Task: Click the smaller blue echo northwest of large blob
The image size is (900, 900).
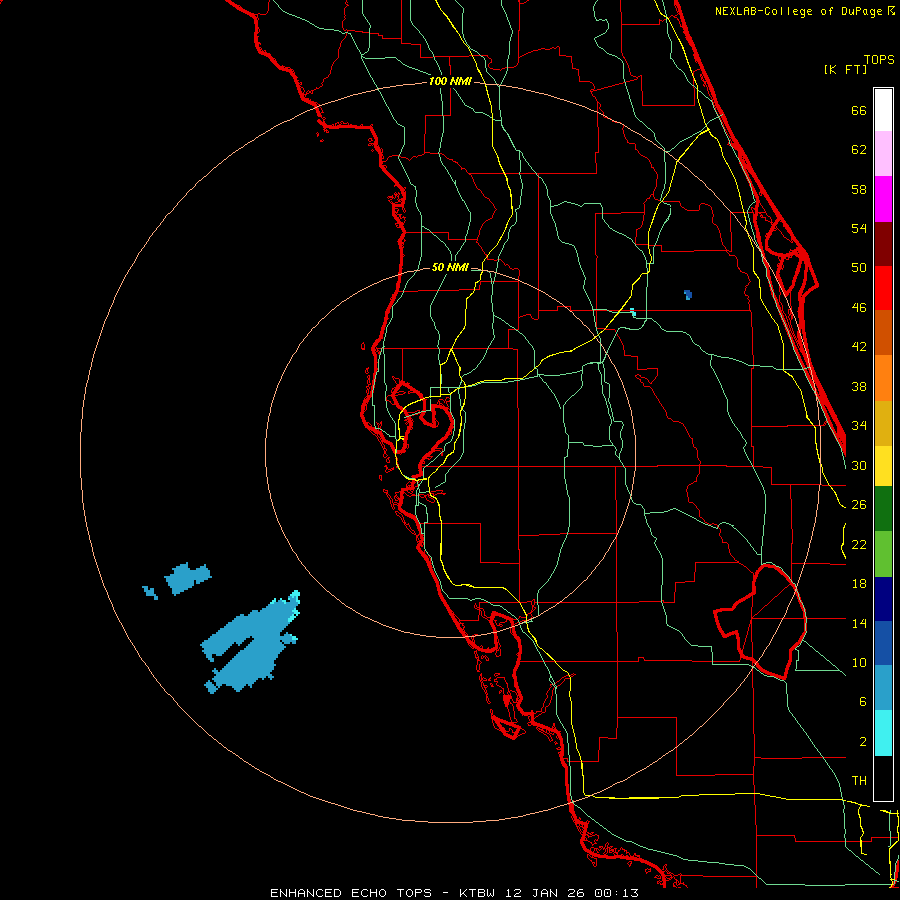Action: [x=187, y=578]
